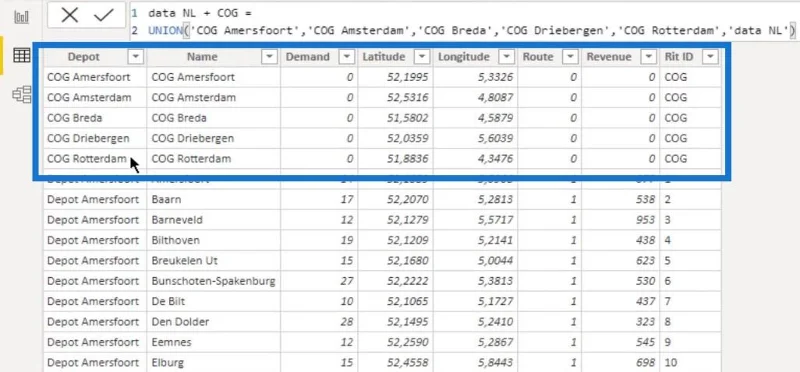Click the Name cell 'Bilthoven'

213,240
